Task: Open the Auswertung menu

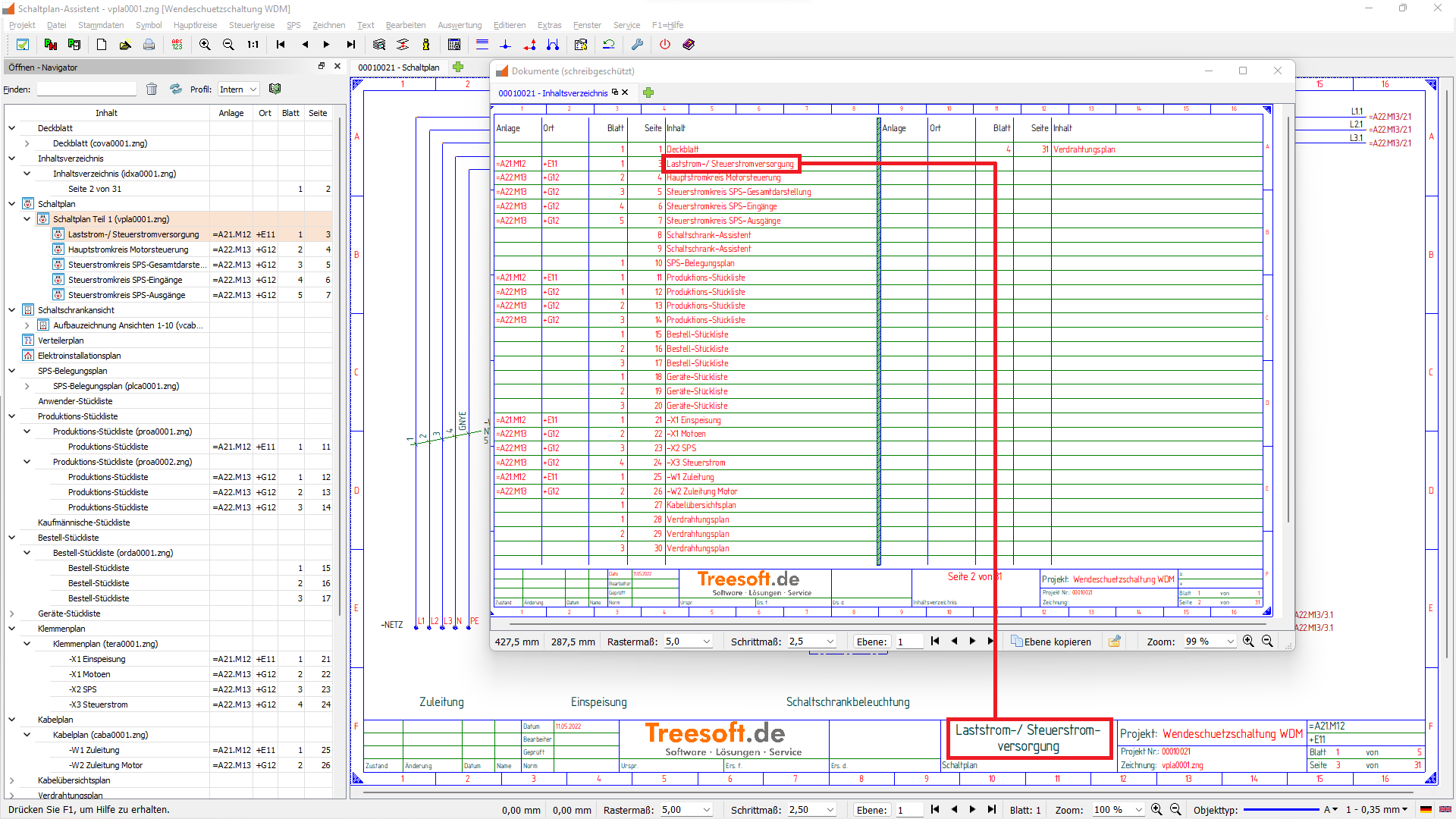Action: pyautogui.click(x=459, y=25)
